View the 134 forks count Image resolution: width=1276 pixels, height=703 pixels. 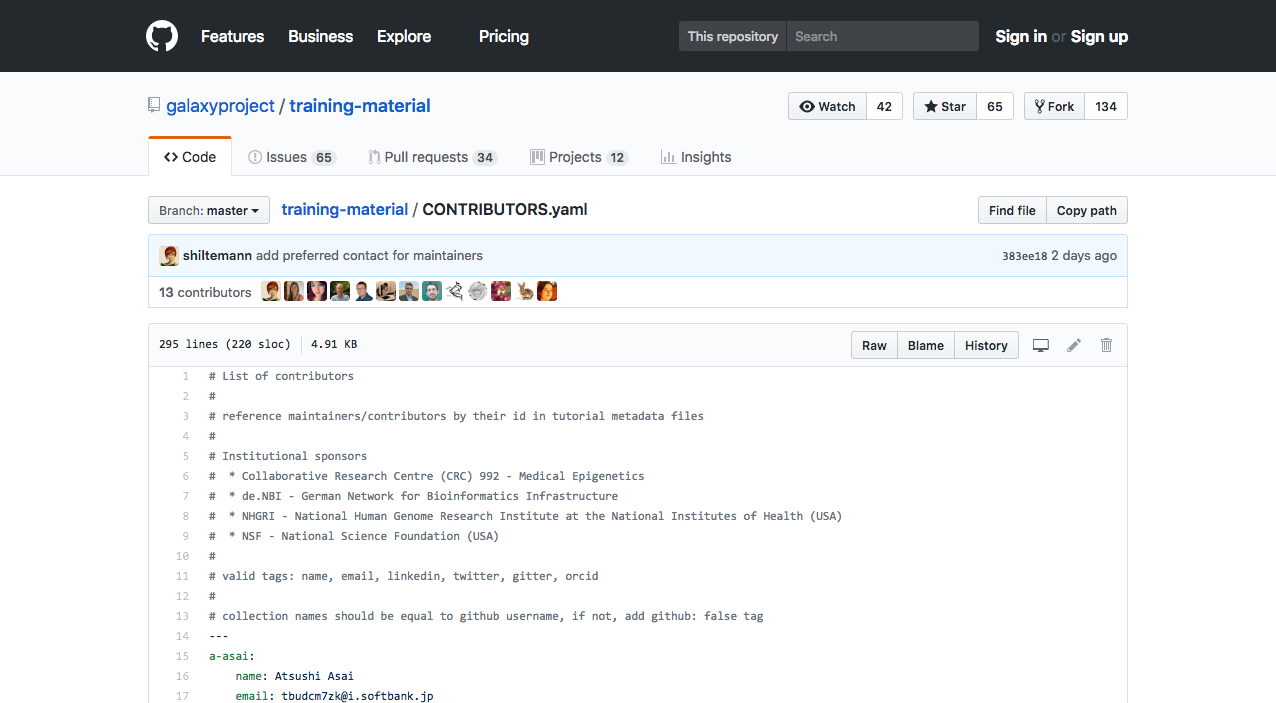tap(1106, 106)
